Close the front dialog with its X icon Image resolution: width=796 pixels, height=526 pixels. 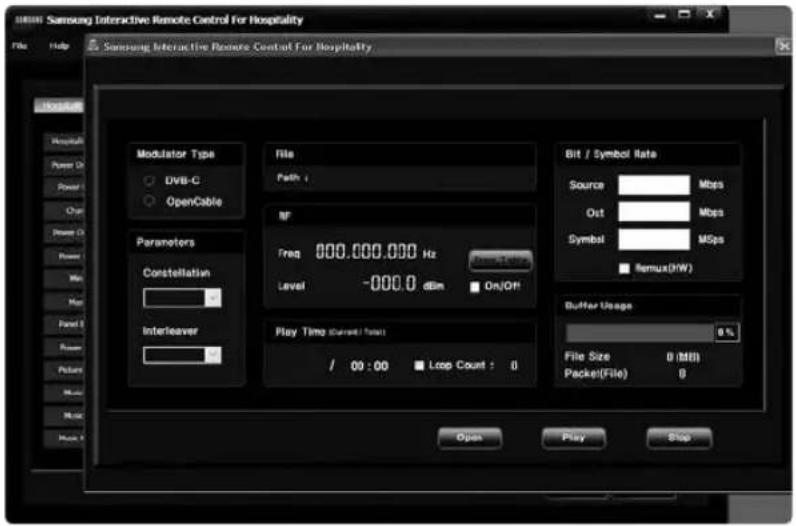tap(784, 46)
